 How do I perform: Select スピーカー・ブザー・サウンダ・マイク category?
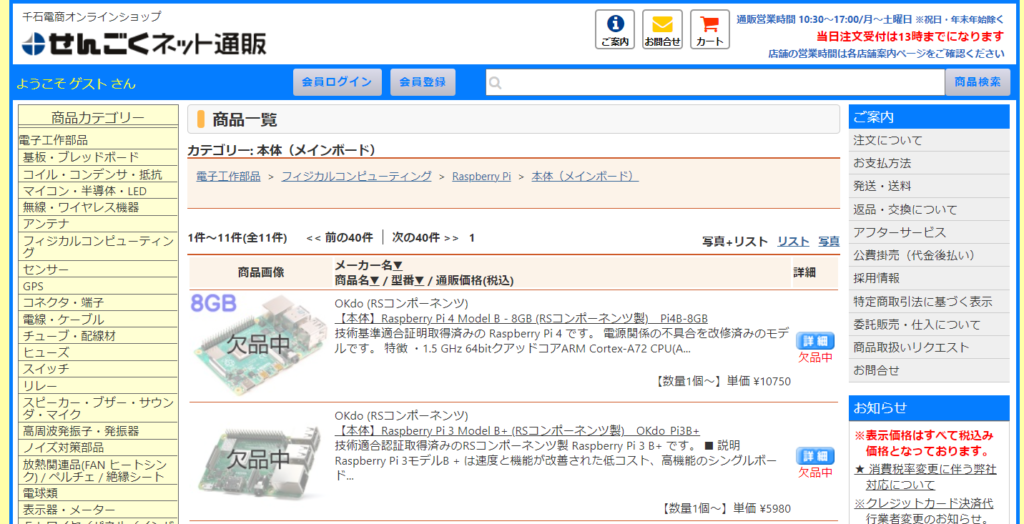click(x=98, y=408)
